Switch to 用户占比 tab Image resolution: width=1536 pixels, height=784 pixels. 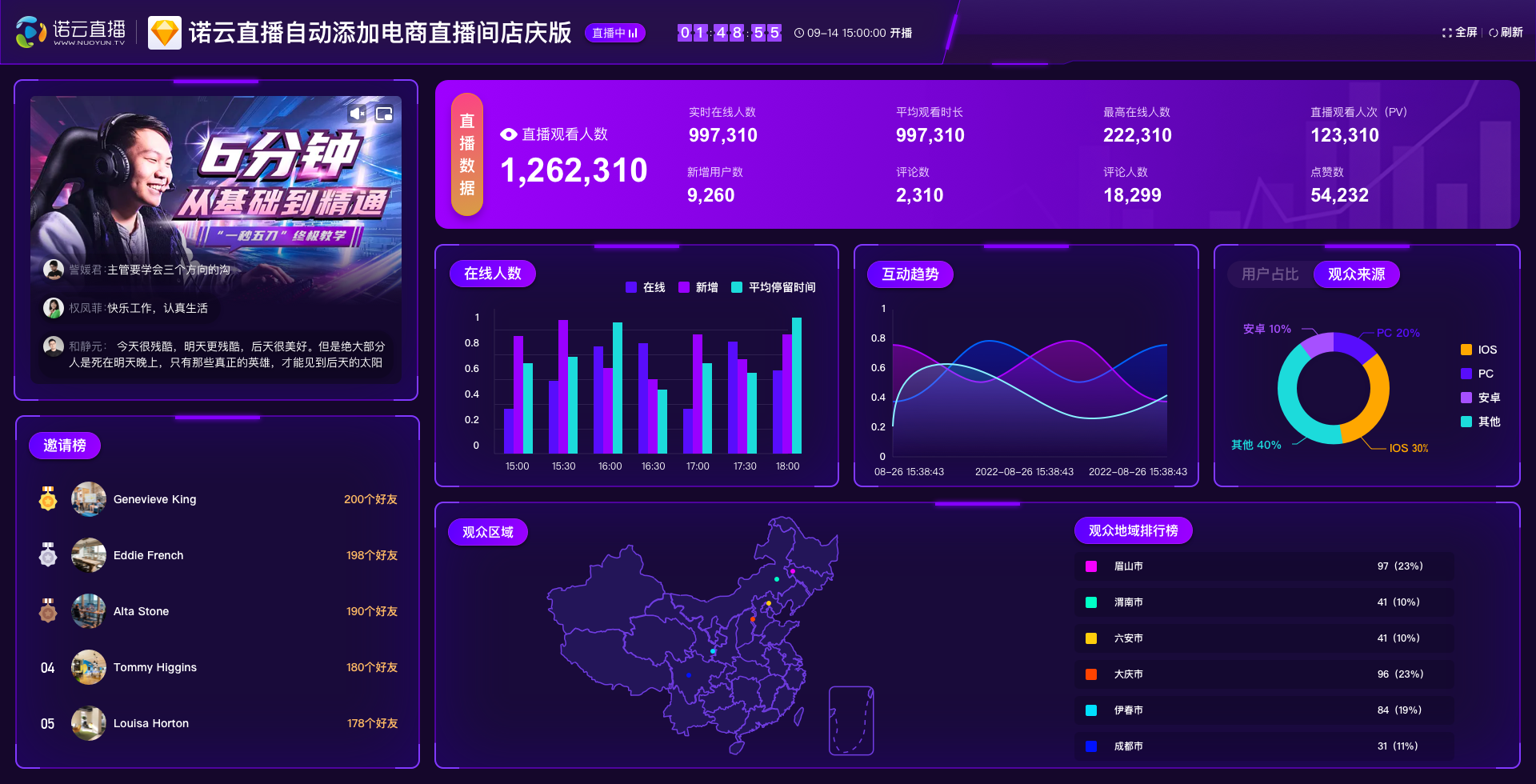pyautogui.click(x=1270, y=274)
